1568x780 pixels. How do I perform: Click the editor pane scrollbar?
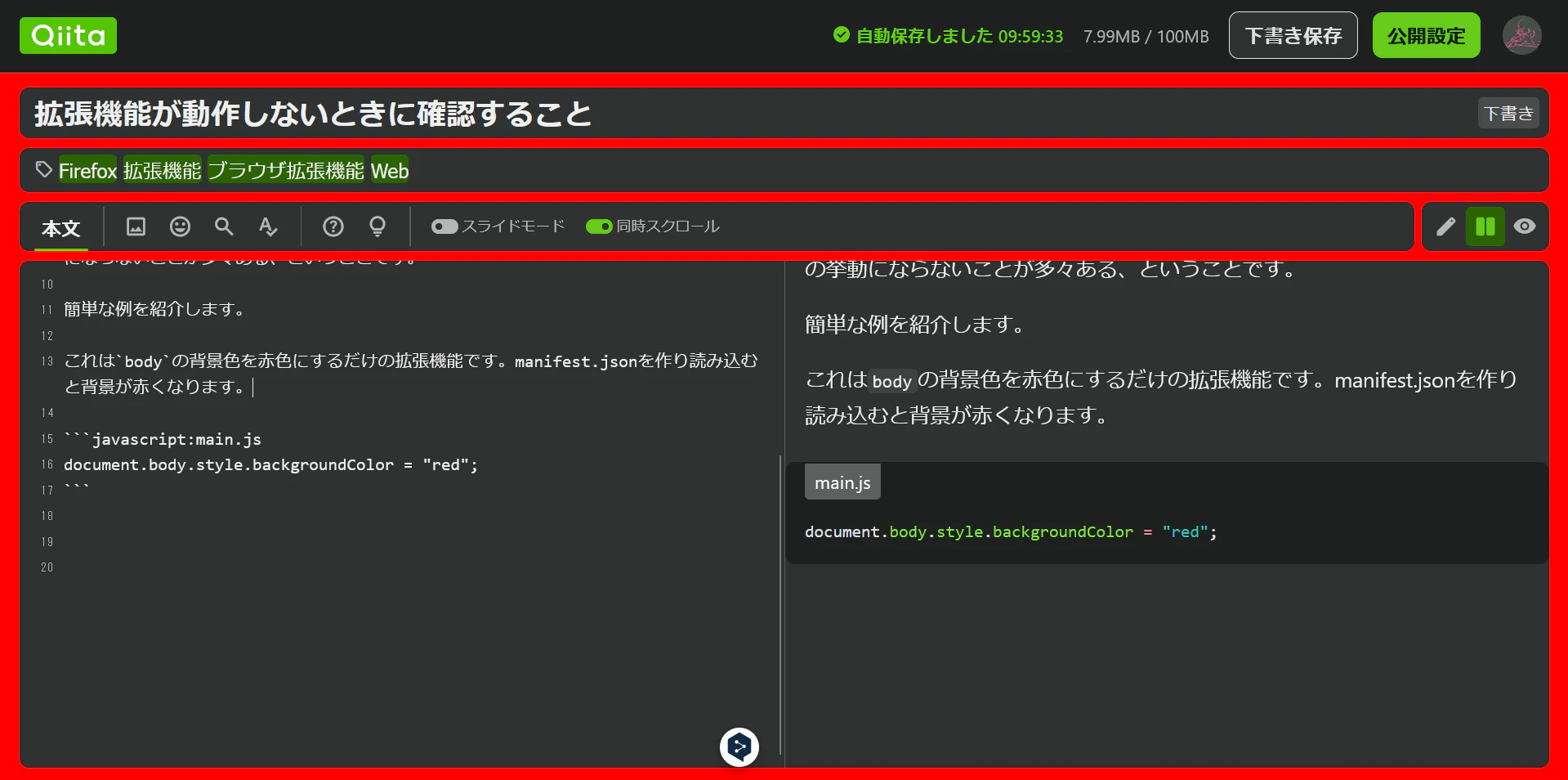780,605
